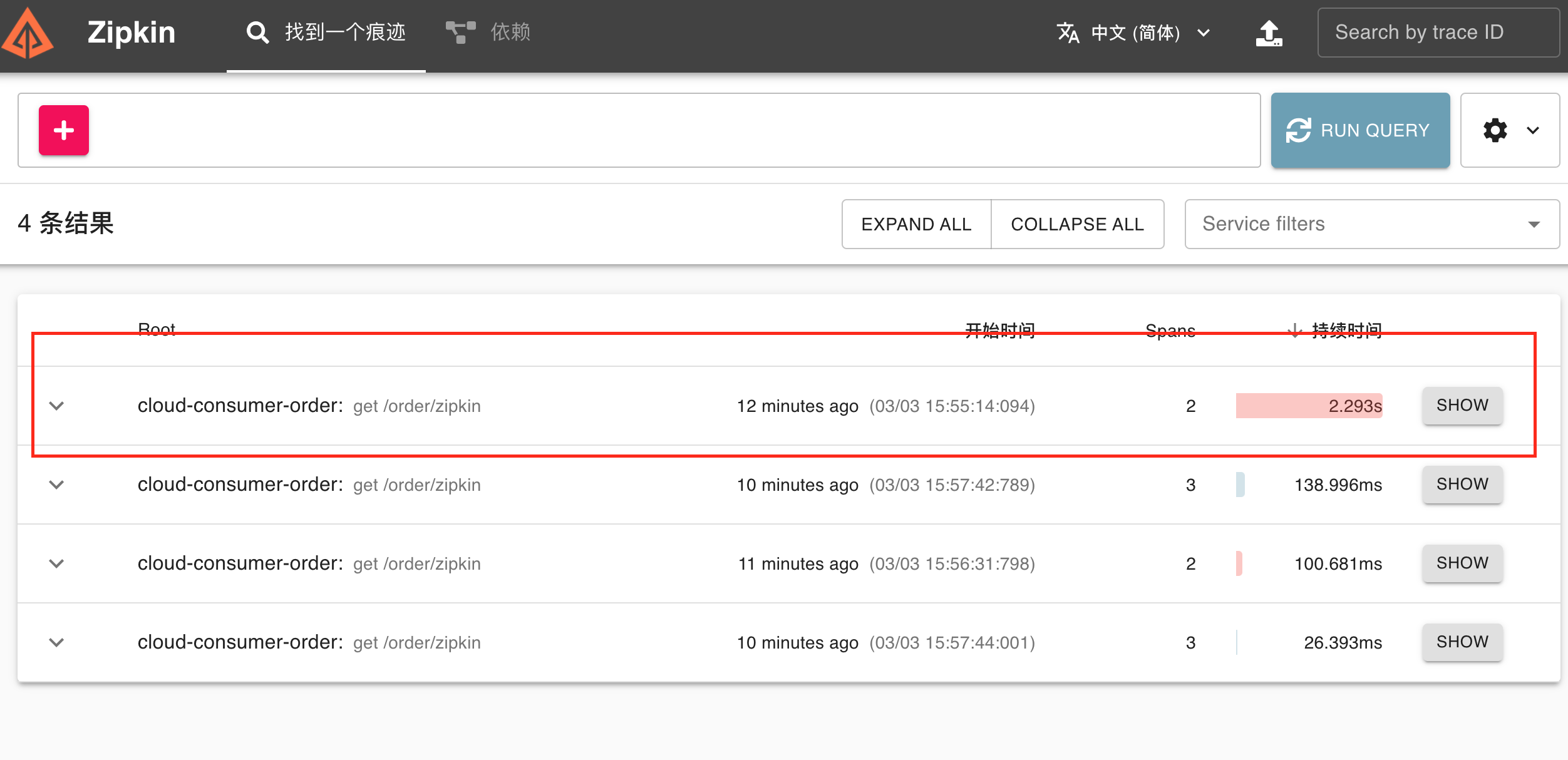Expand the 138.996ms trace row chevron
This screenshot has height=760, width=1568.
click(x=57, y=485)
